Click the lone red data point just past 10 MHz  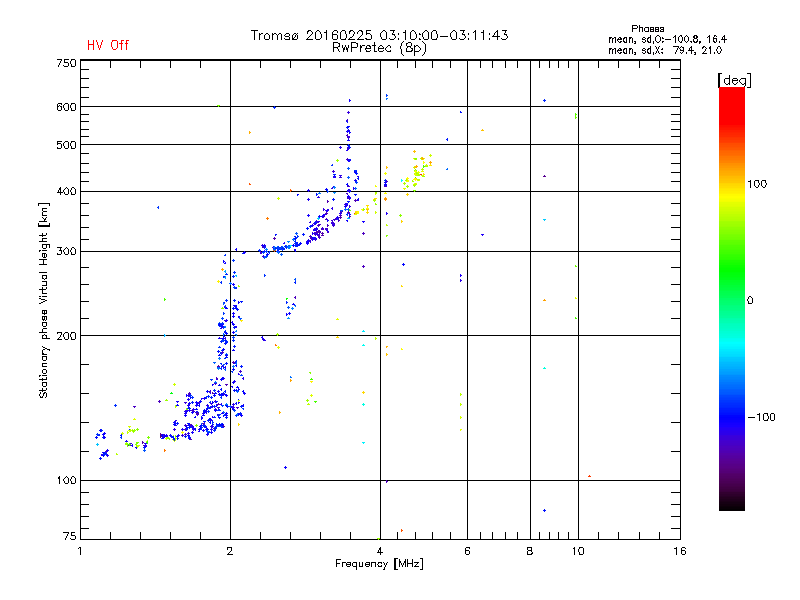(x=589, y=476)
